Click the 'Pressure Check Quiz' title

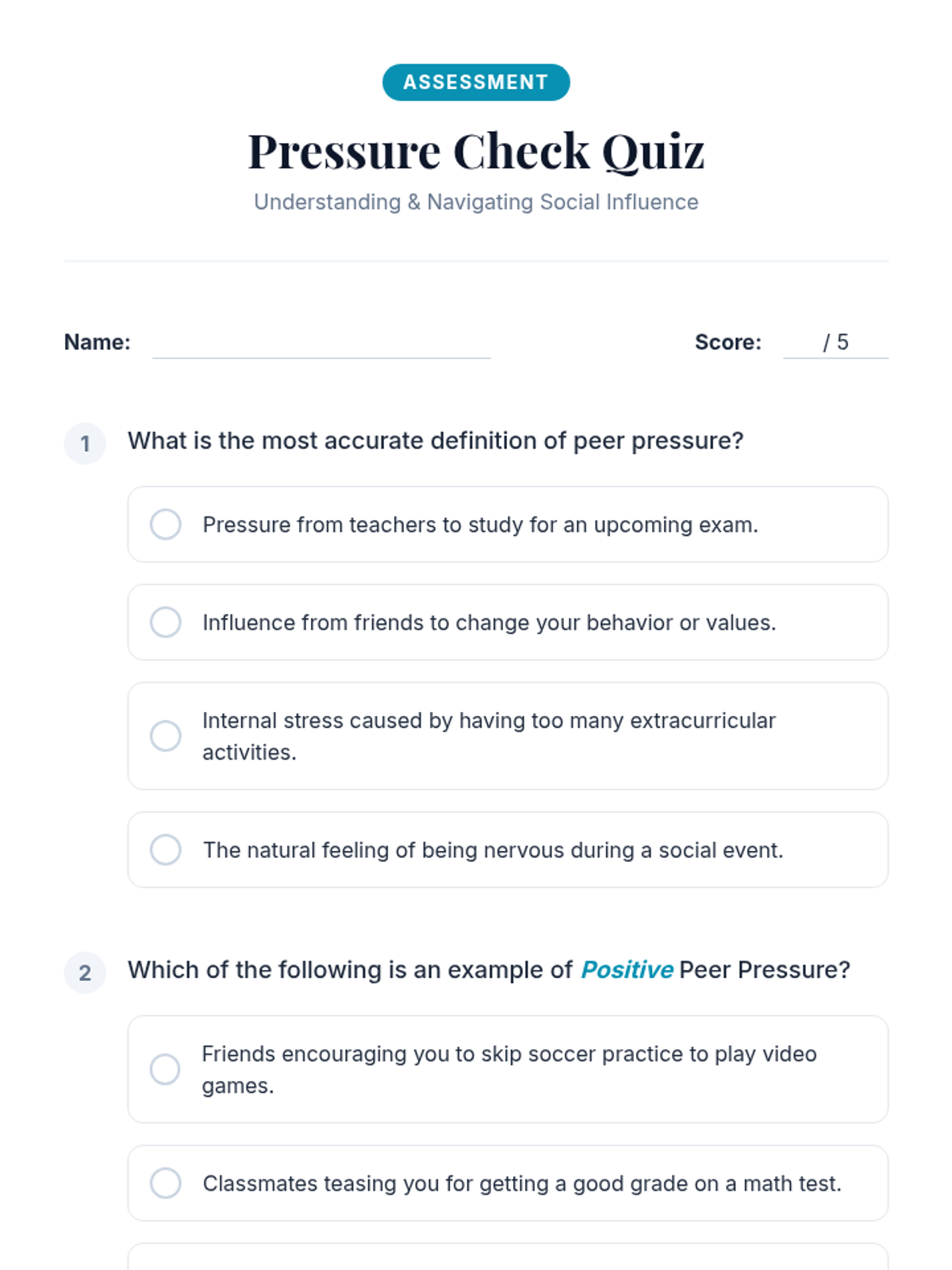pos(476,151)
